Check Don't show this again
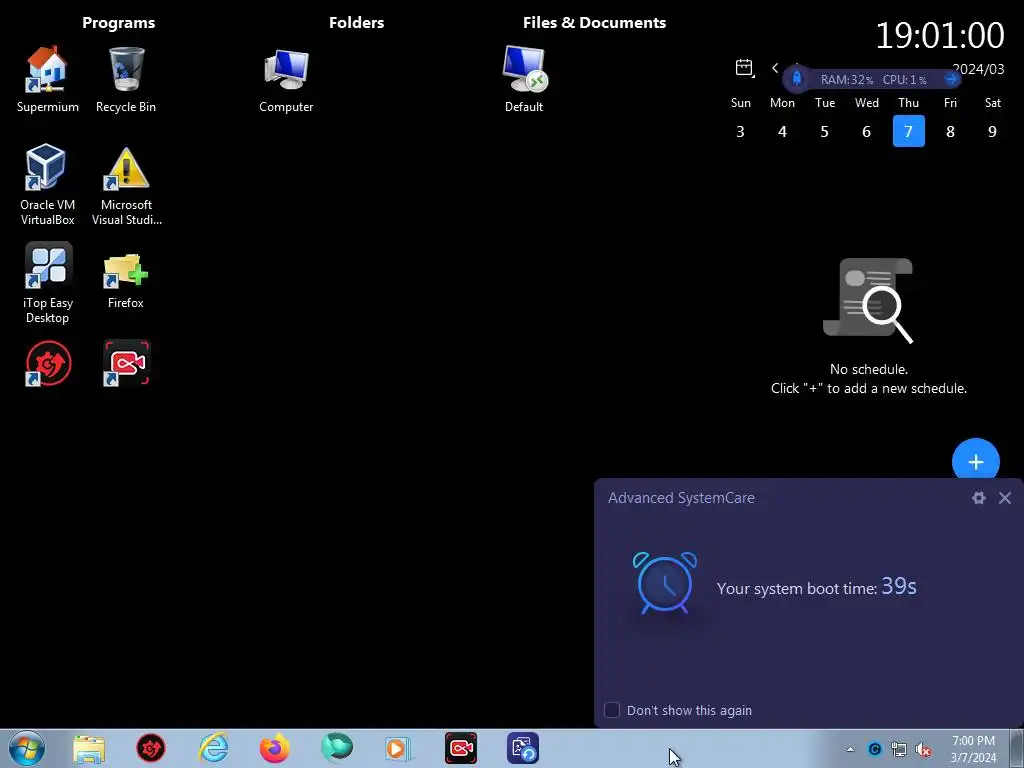Viewport: 1024px width, 768px height. [x=612, y=710]
